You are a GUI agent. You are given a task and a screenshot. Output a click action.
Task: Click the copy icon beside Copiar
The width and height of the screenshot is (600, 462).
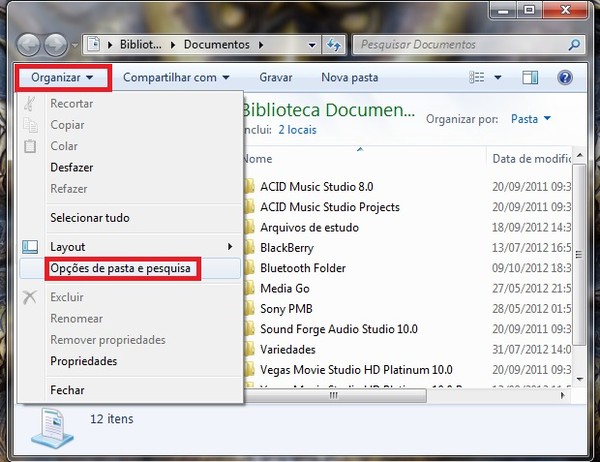click(30, 125)
